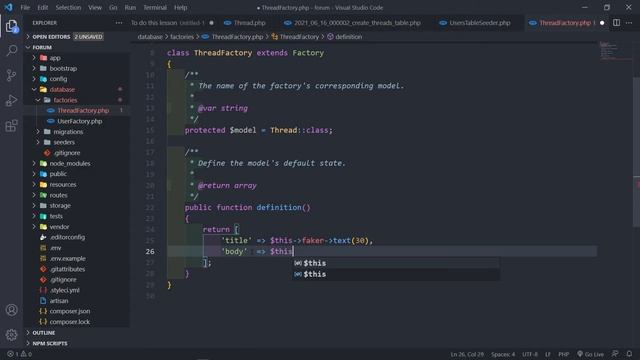Image resolution: width=640 pixels, height=360 pixels.
Task: Open Run and Debug view
Action: click(11, 100)
